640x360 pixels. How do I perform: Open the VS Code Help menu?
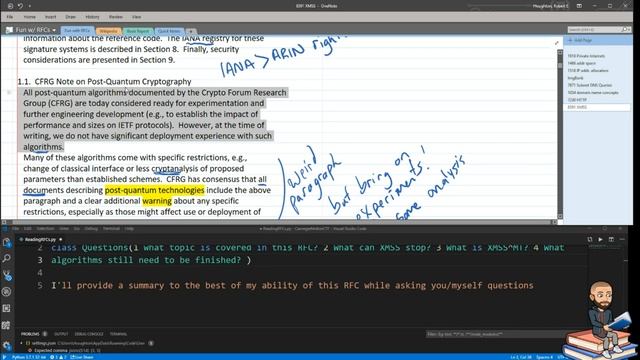[x=129, y=229]
